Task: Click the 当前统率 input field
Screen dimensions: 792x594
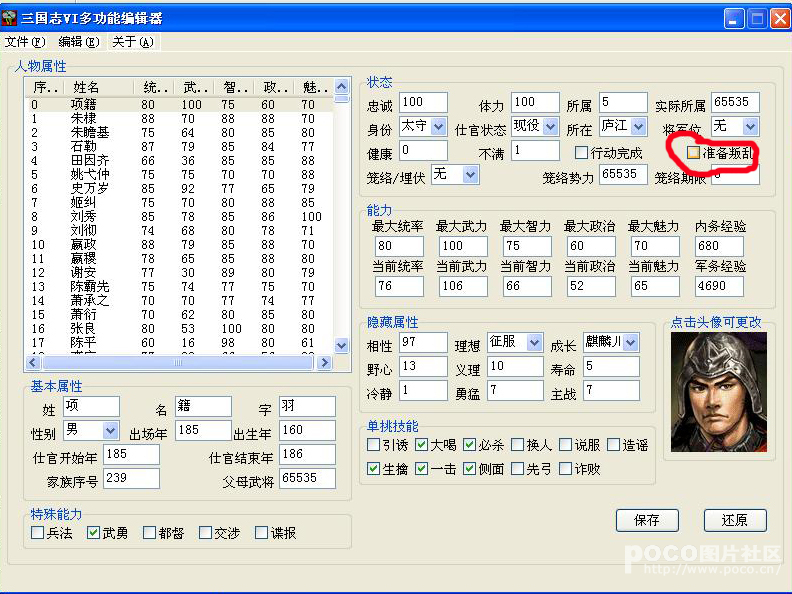Action: point(399,286)
